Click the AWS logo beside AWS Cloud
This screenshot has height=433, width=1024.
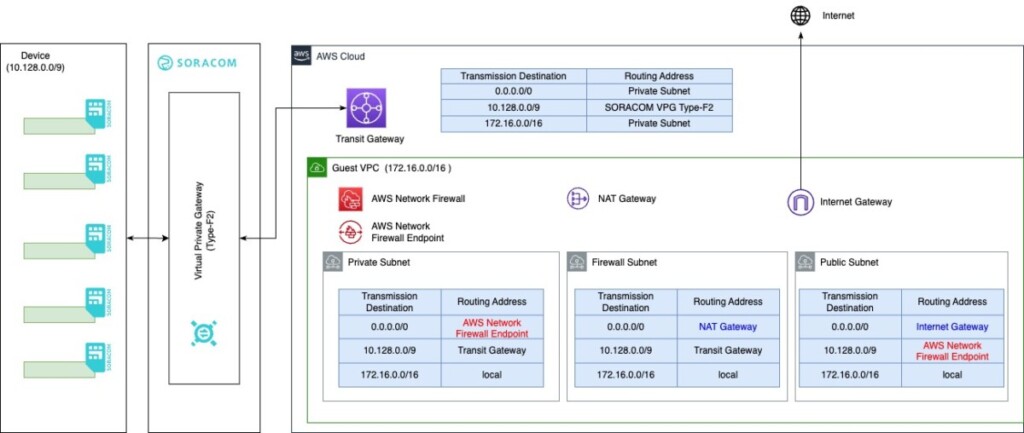pyautogui.click(x=300, y=55)
